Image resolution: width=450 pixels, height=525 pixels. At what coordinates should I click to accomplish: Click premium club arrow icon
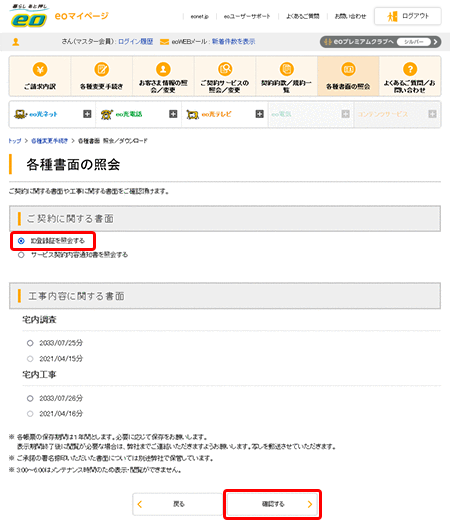pyautogui.click(x=435, y=42)
